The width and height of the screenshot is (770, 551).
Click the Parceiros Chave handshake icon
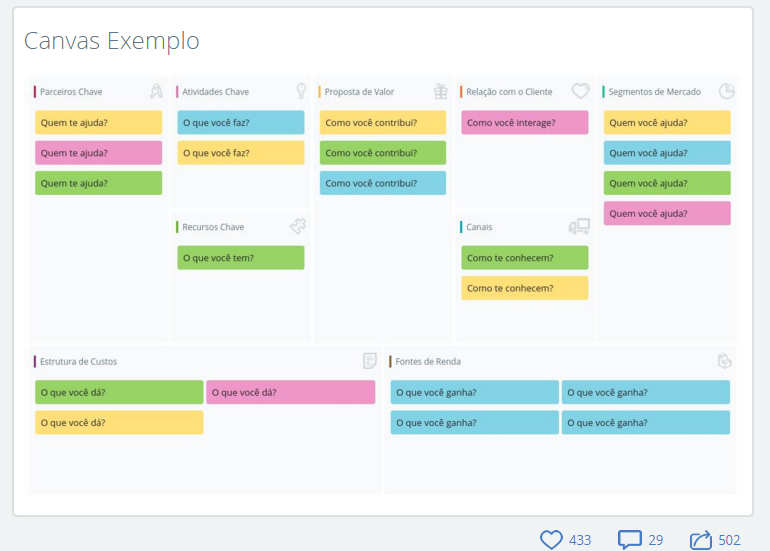click(156, 91)
